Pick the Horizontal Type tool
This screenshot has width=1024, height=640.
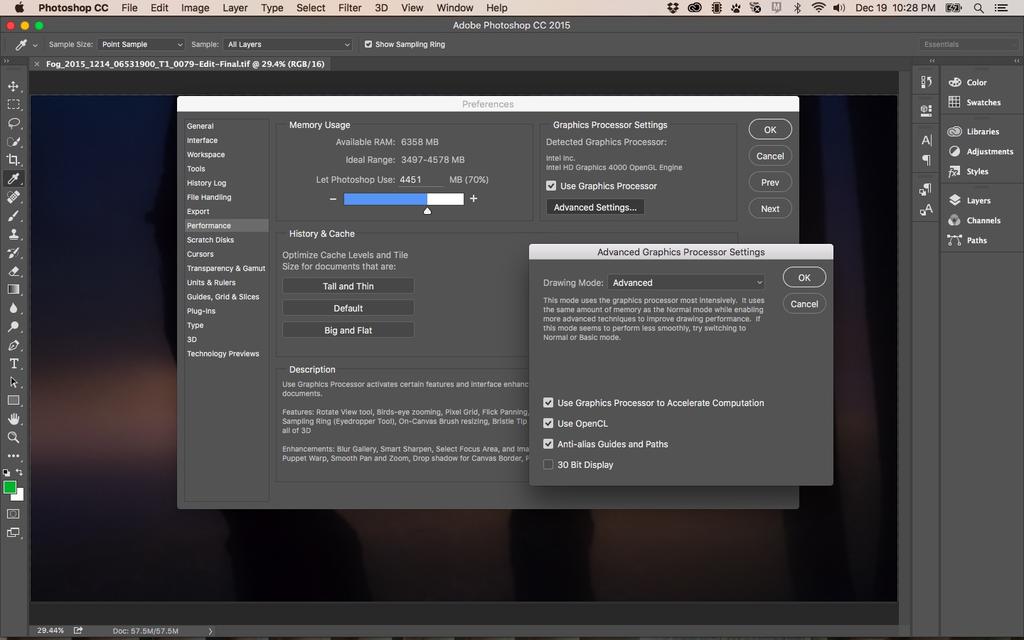pyautogui.click(x=14, y=363)
